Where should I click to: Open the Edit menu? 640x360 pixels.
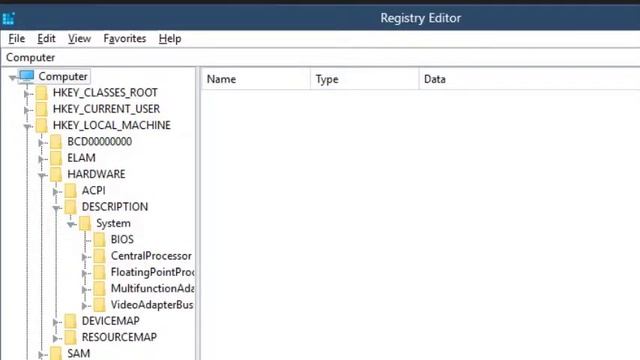coord(46,39)
